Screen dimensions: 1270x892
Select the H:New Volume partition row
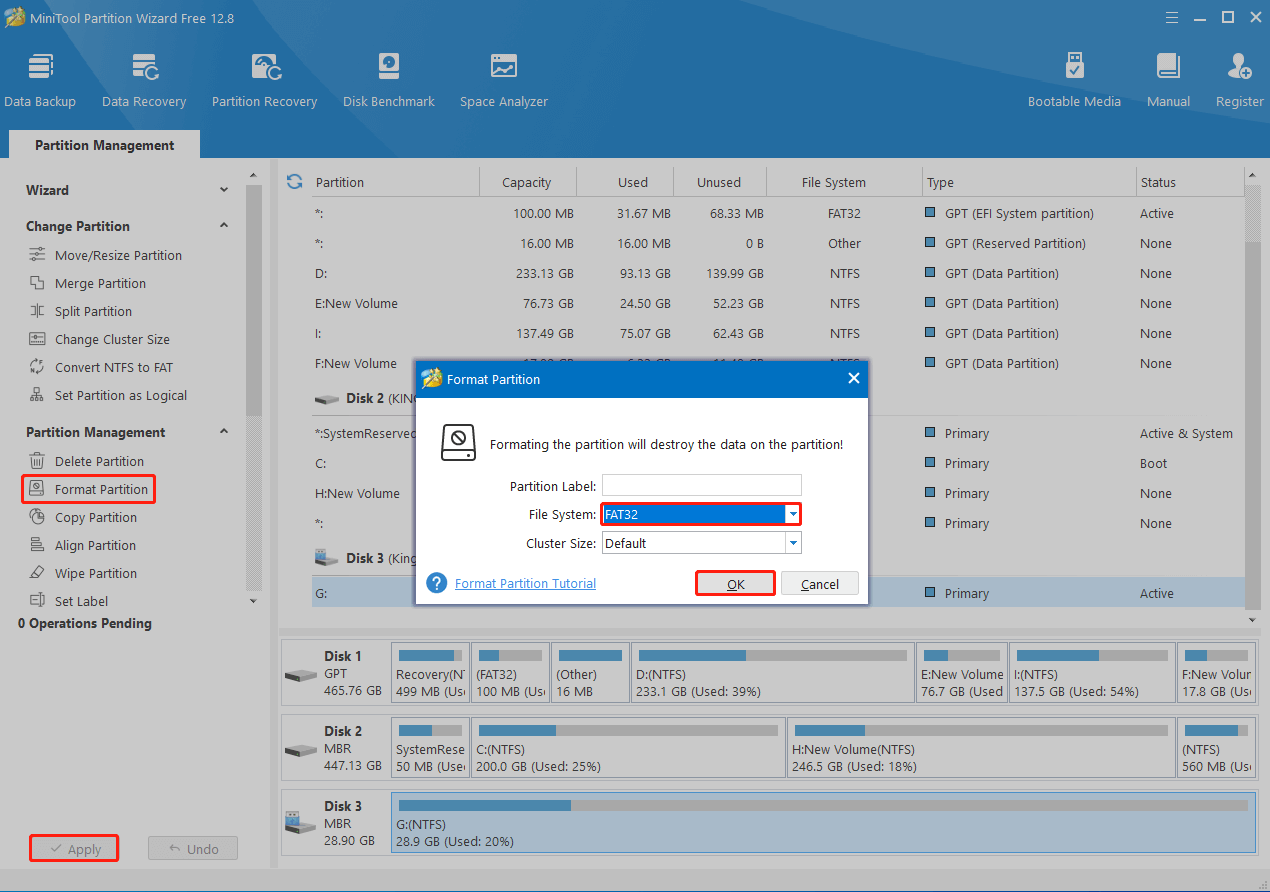778,493
